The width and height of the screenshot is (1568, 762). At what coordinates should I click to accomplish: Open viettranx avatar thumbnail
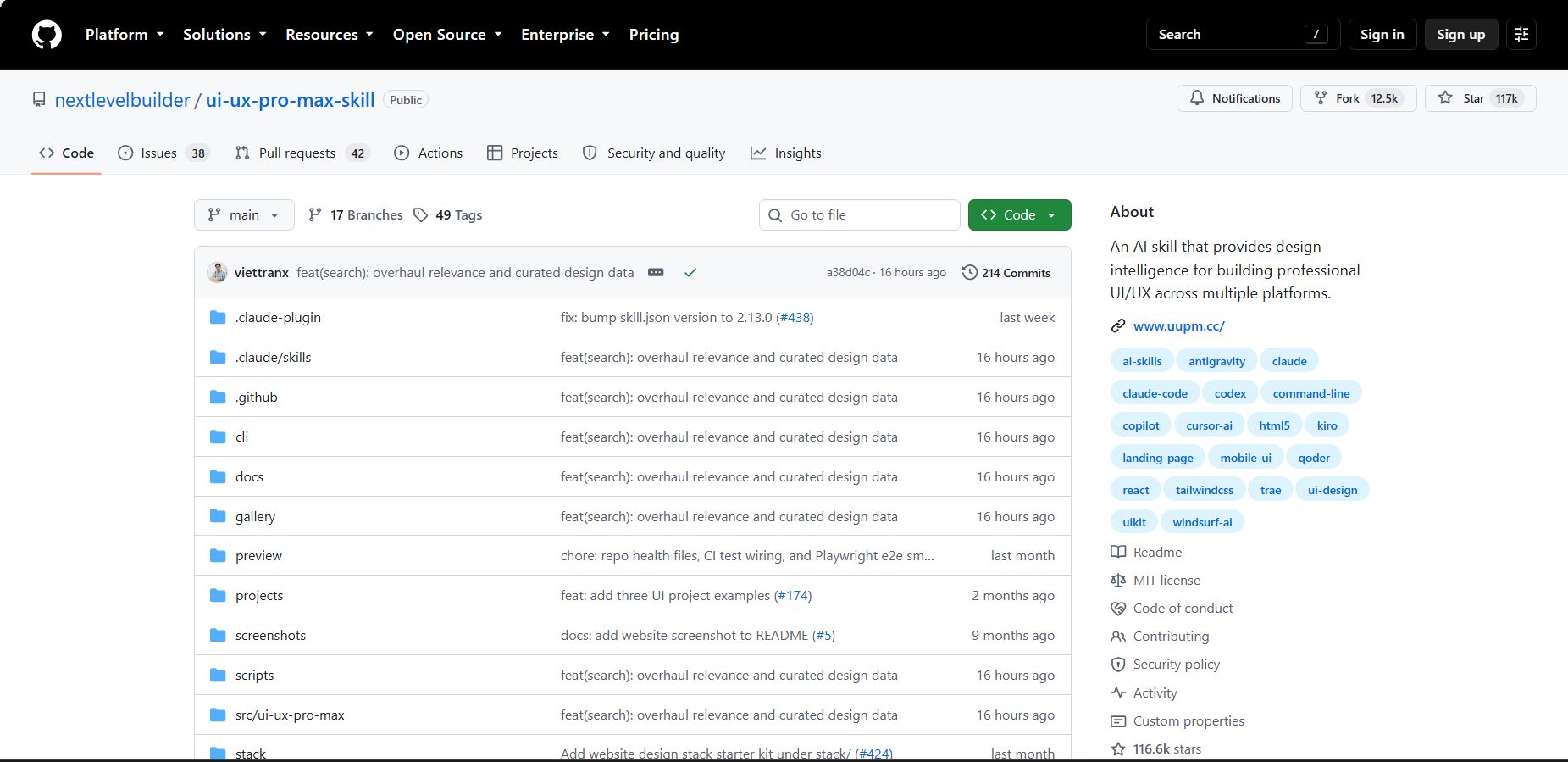pyautogui.click(x=218, y=272)
